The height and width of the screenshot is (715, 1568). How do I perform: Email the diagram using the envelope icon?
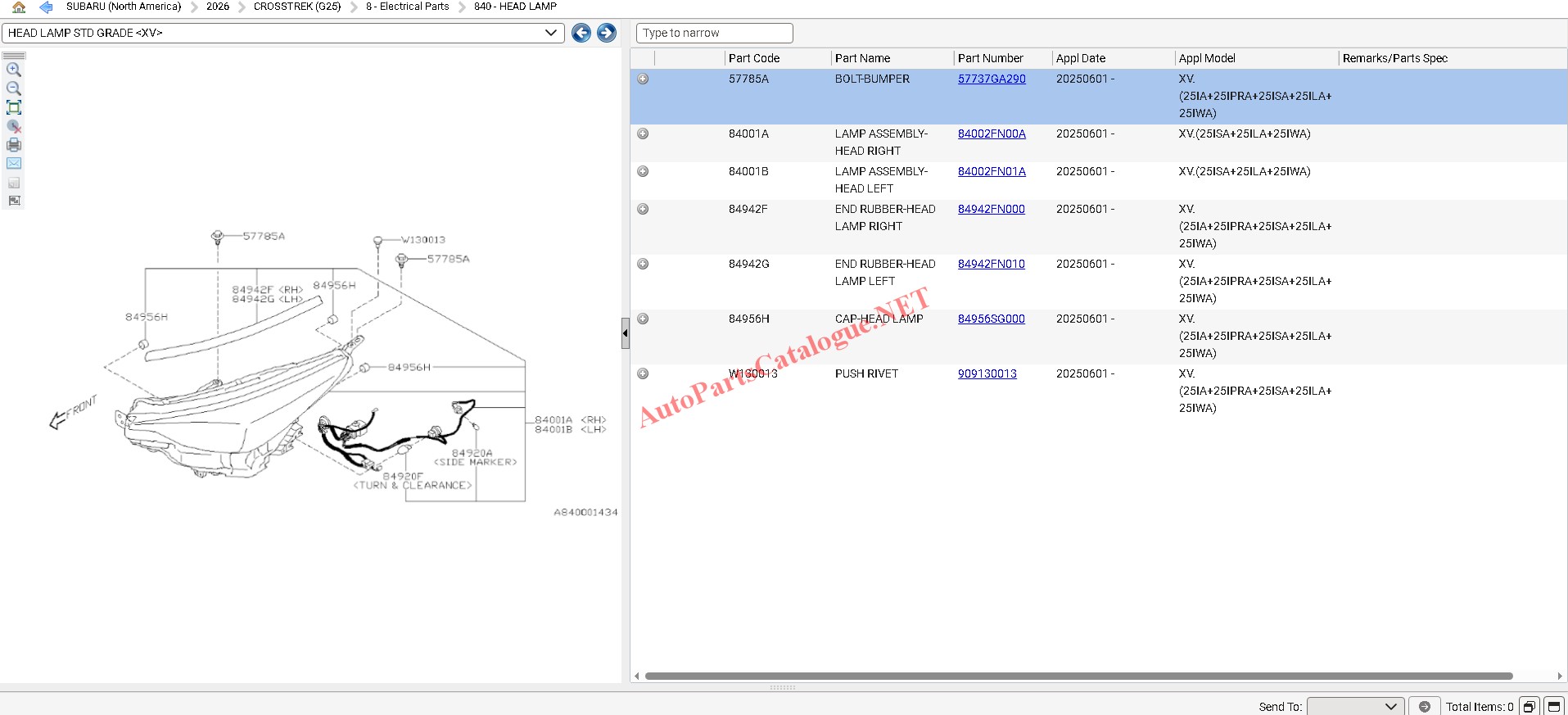pyautogui.click(x=14, y=164)
